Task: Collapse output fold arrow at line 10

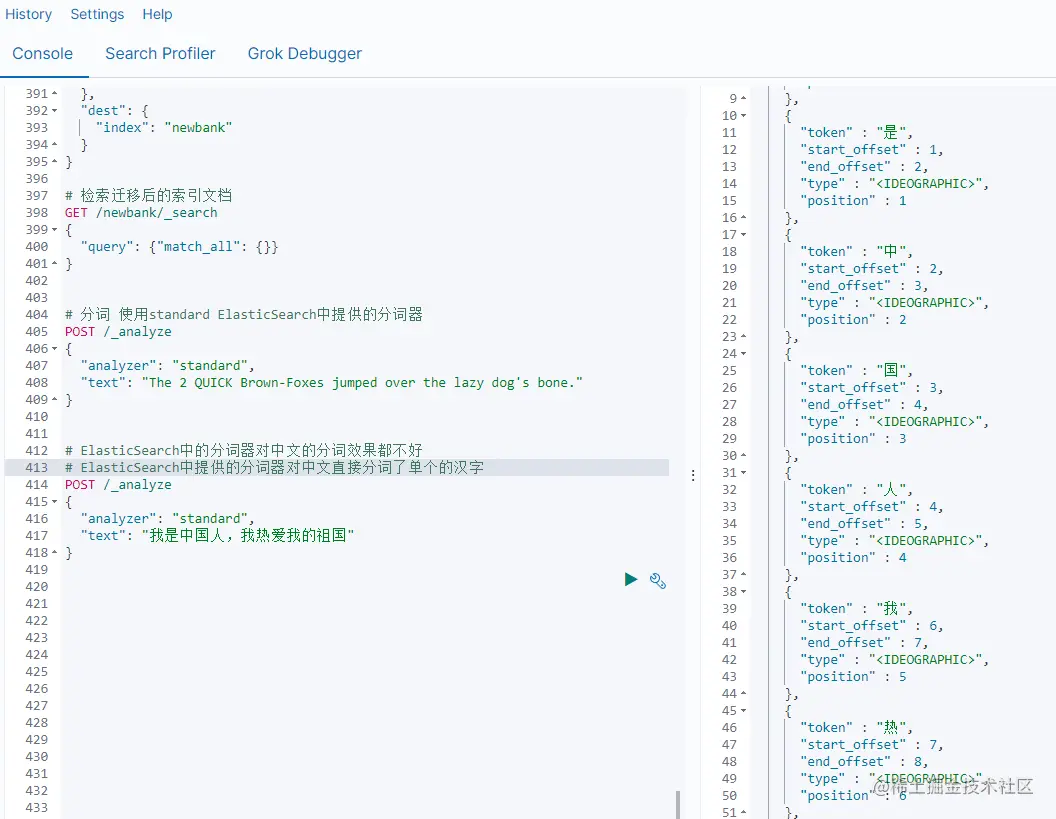Action: pos(744,116)
